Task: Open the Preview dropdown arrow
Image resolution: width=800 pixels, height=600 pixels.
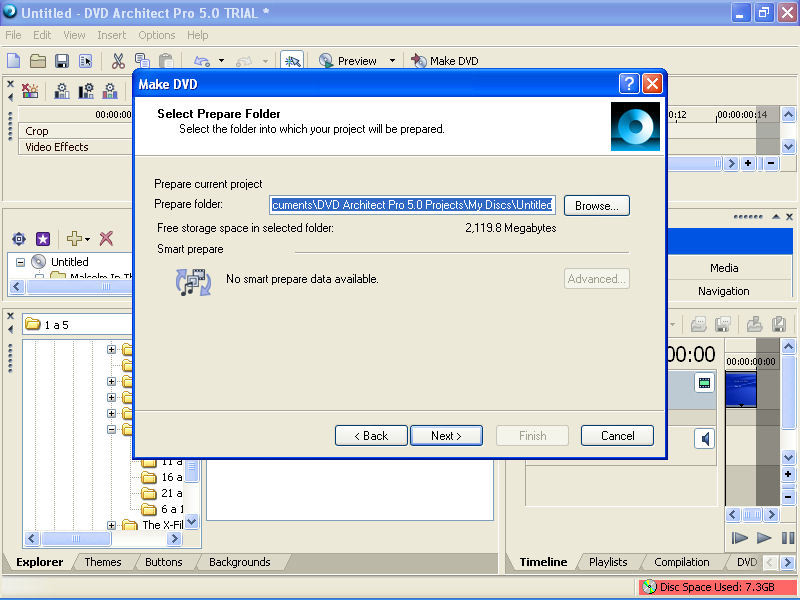Action: [x=392, y=61]
